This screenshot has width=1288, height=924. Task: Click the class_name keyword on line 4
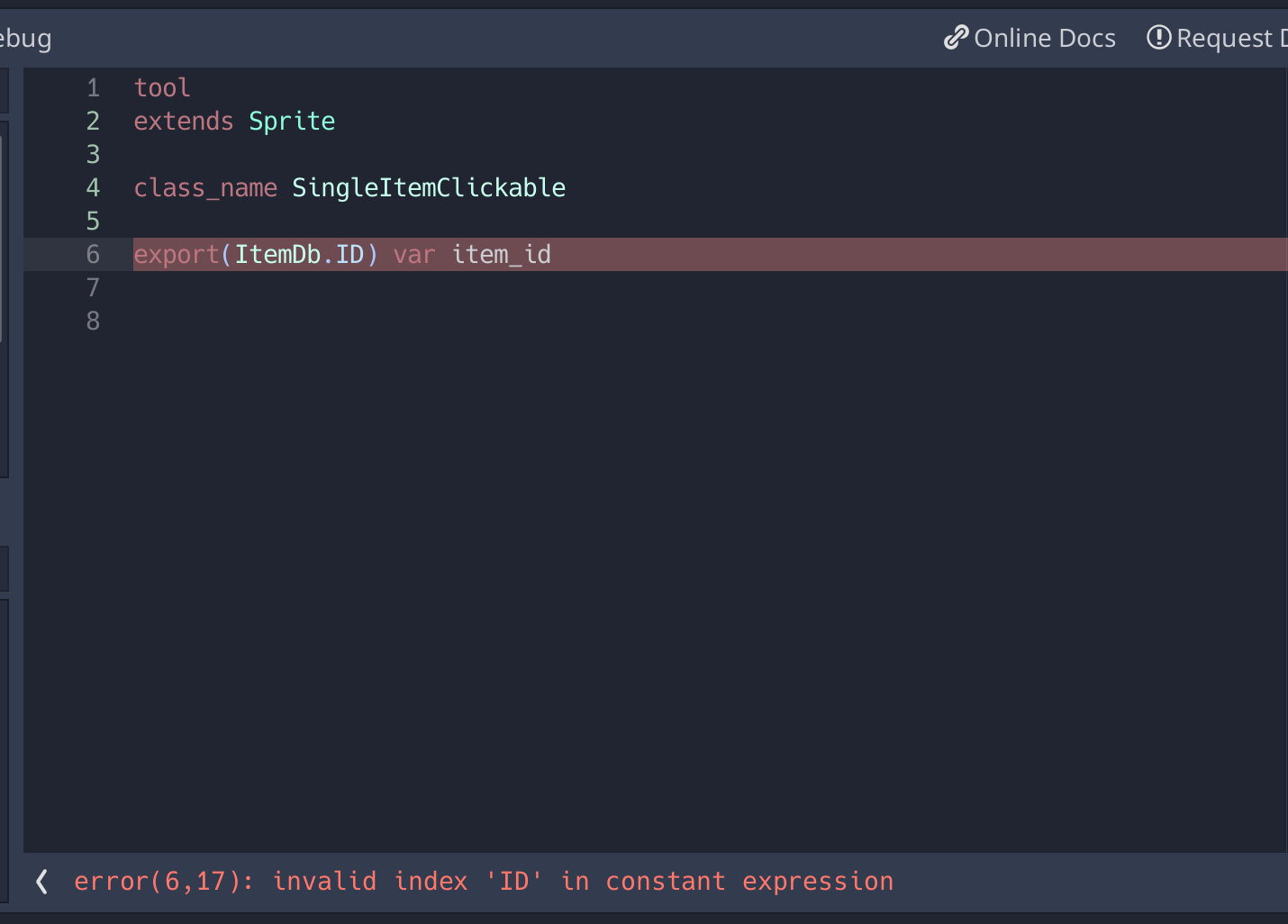pos(205,187)
